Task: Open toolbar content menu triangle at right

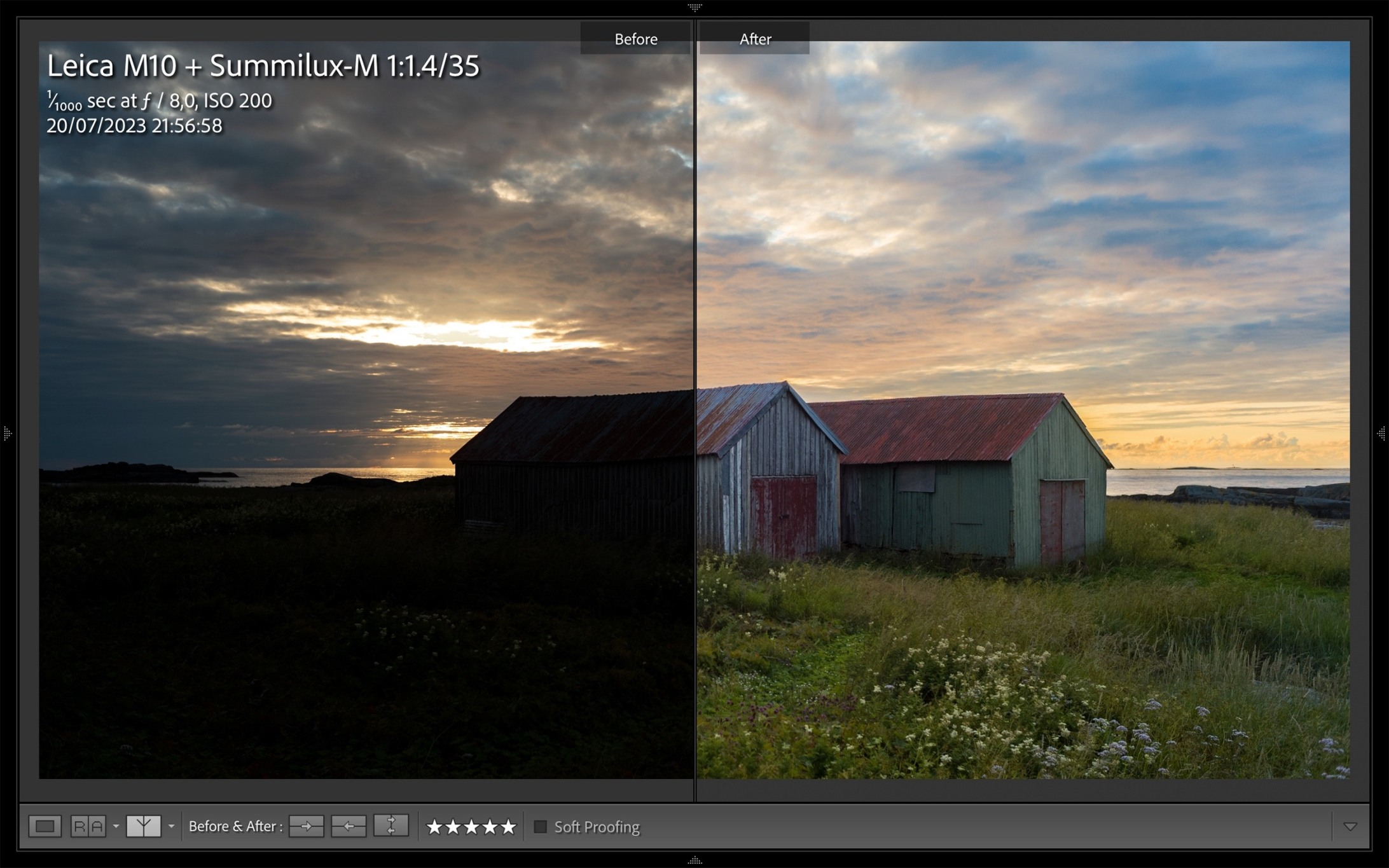Action: click(1350, 827)
